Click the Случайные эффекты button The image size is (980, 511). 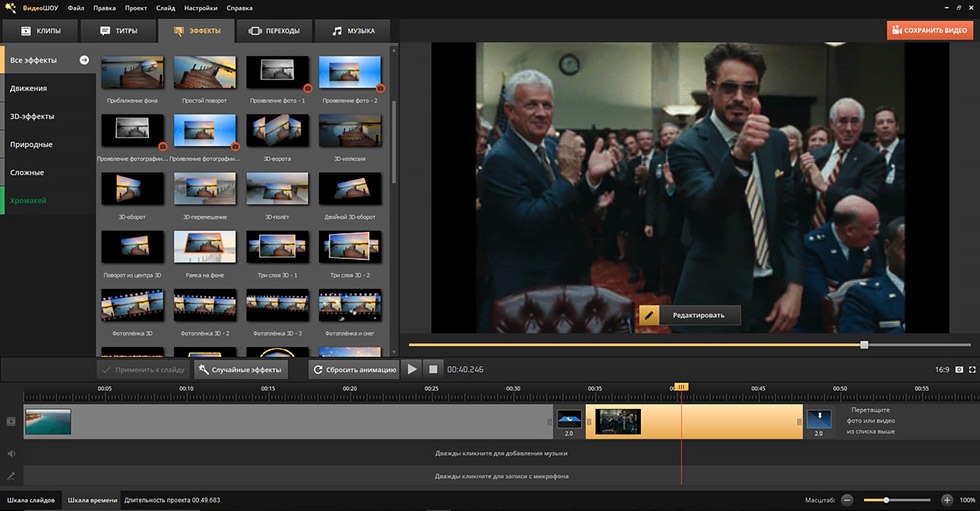pyautogui.click(x=241, y=370)
